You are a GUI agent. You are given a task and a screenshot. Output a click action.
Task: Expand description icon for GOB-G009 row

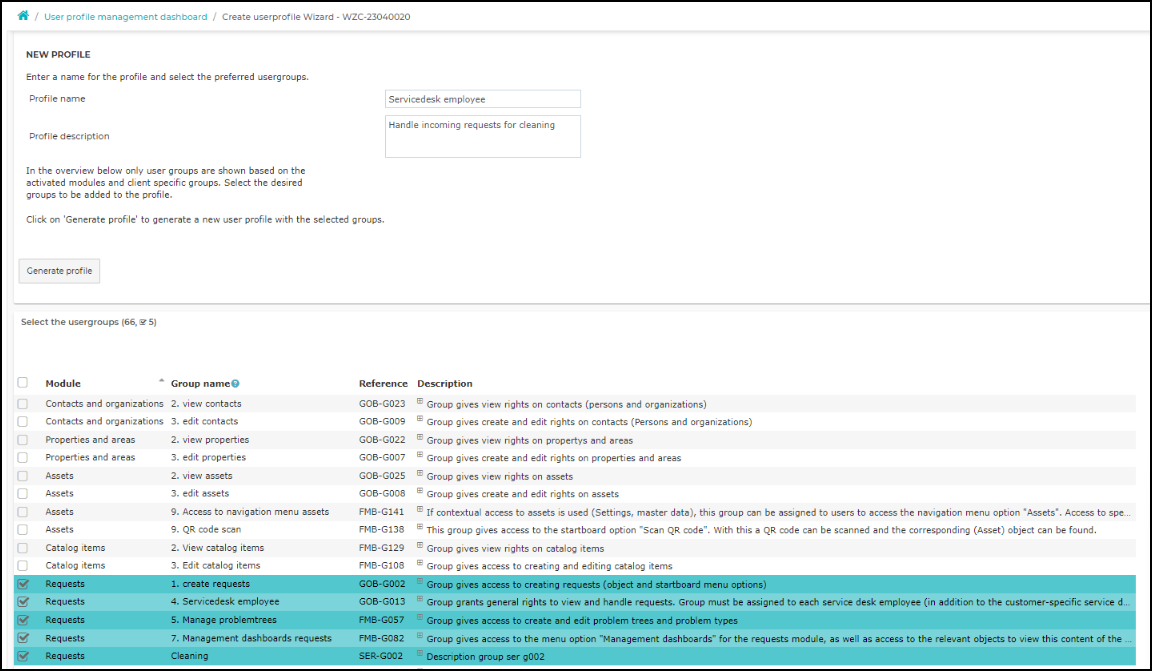click(x=420, y=419)
